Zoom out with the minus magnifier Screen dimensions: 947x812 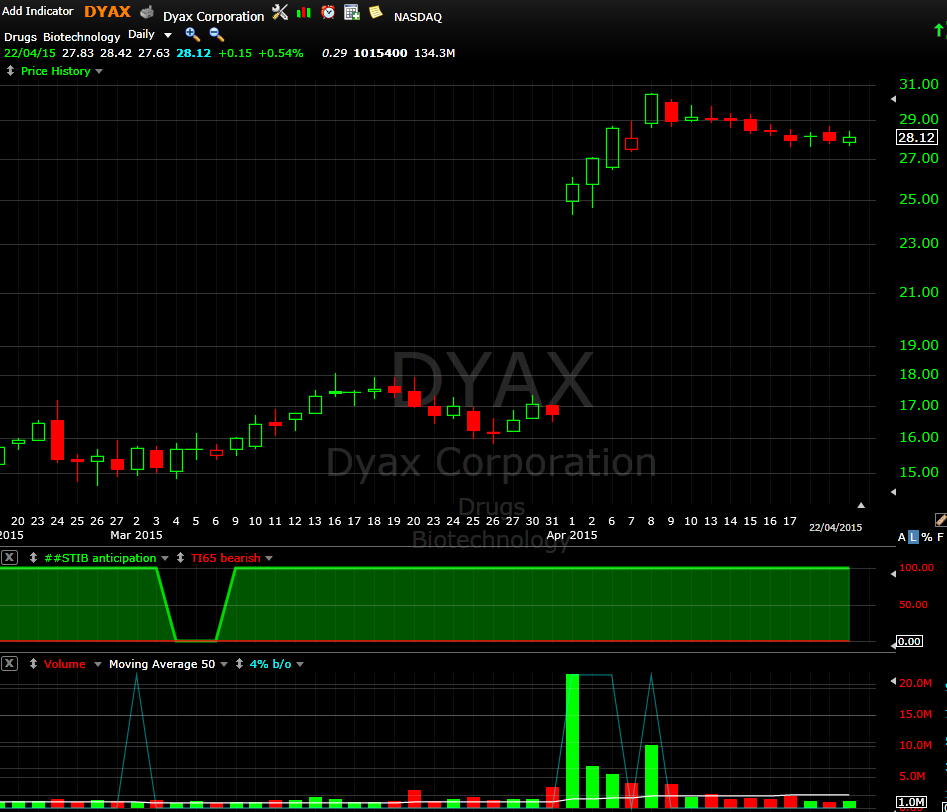pyautogui.click(x=216, y=34)
